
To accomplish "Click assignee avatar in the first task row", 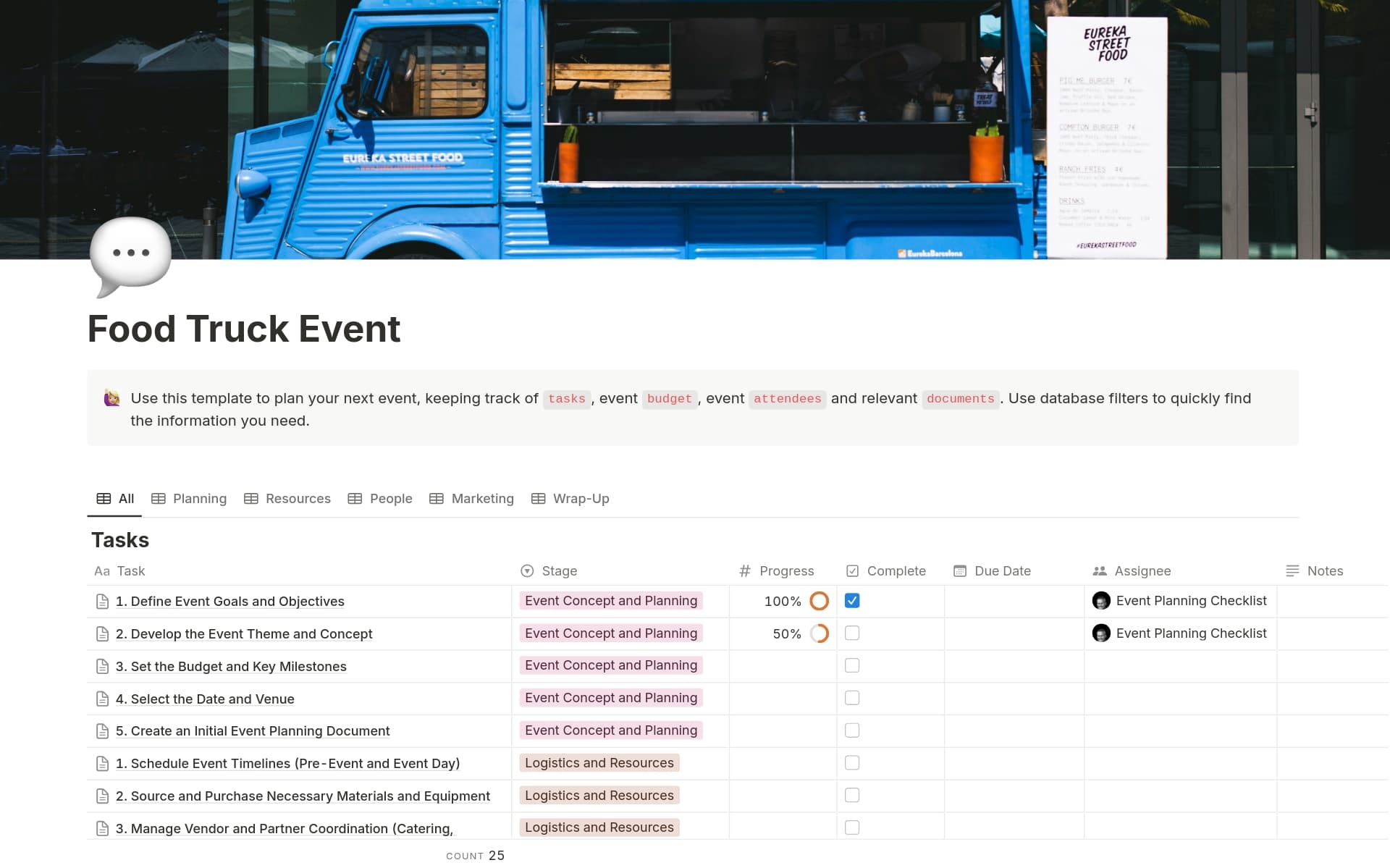I will click(1101, 601).
